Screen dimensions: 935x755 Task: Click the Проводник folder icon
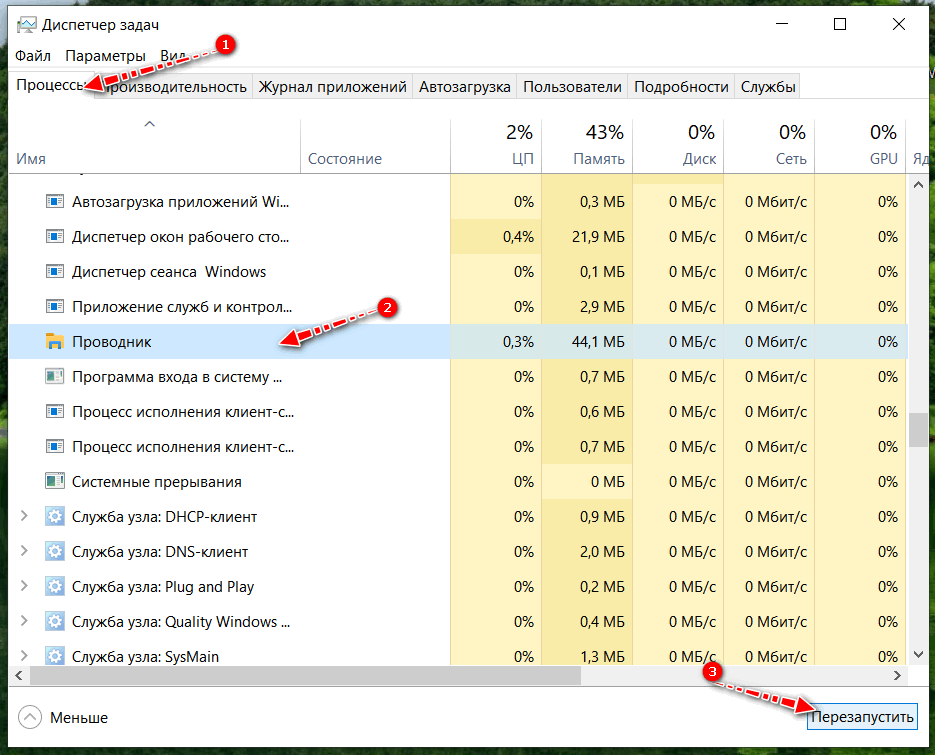(x=54, y=342)
